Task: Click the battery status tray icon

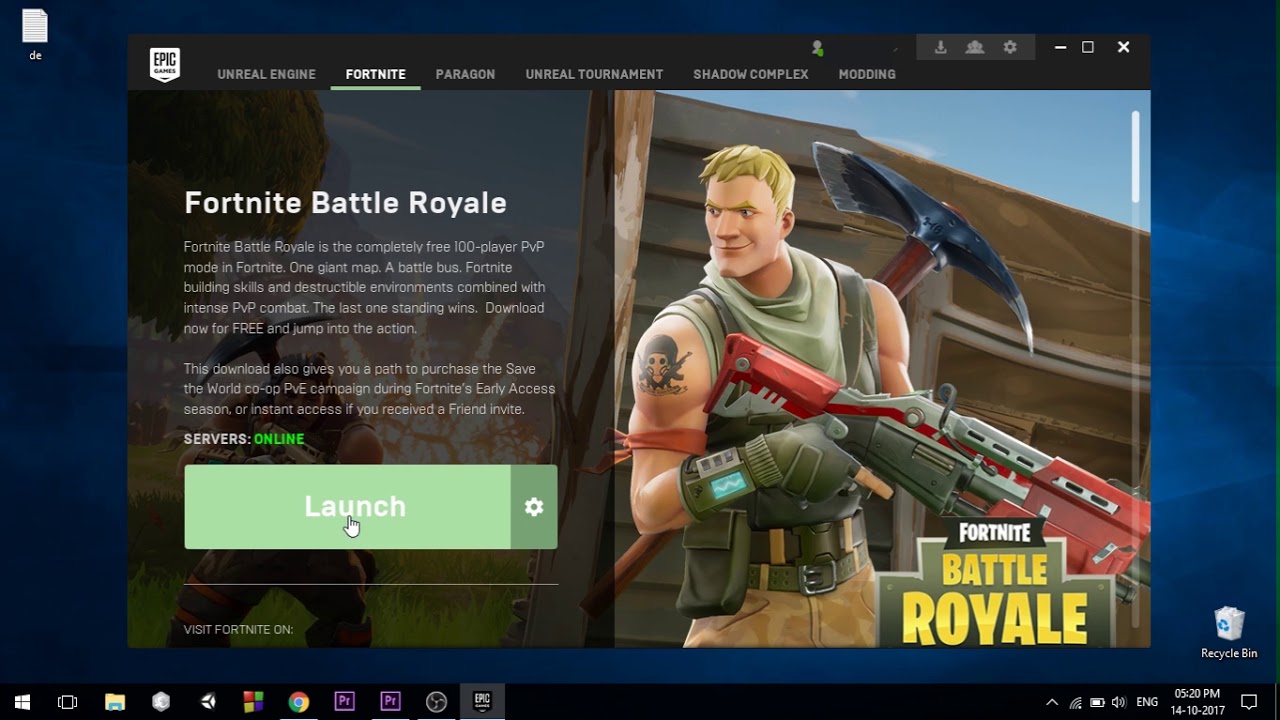Action: coord(1097,702)
